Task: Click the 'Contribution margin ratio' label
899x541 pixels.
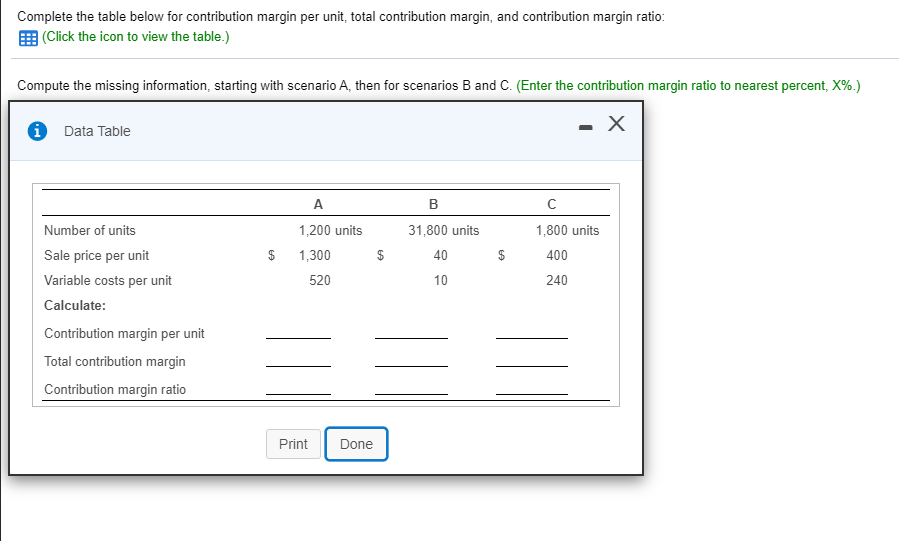Action: [115, 390]
